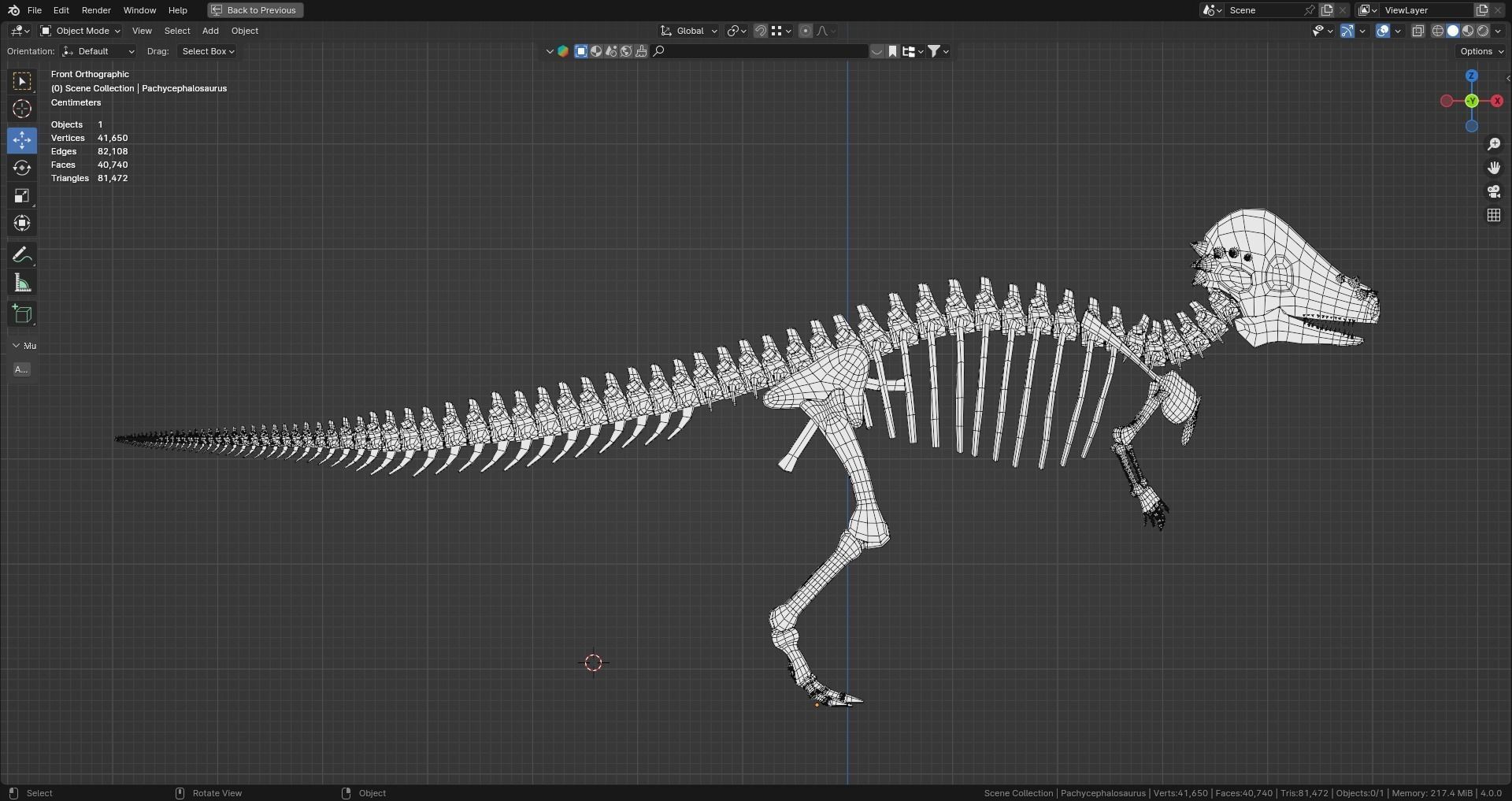Open the Object Mode dropdown
This screenshot has width=1512, height=801.
[80, 31]
